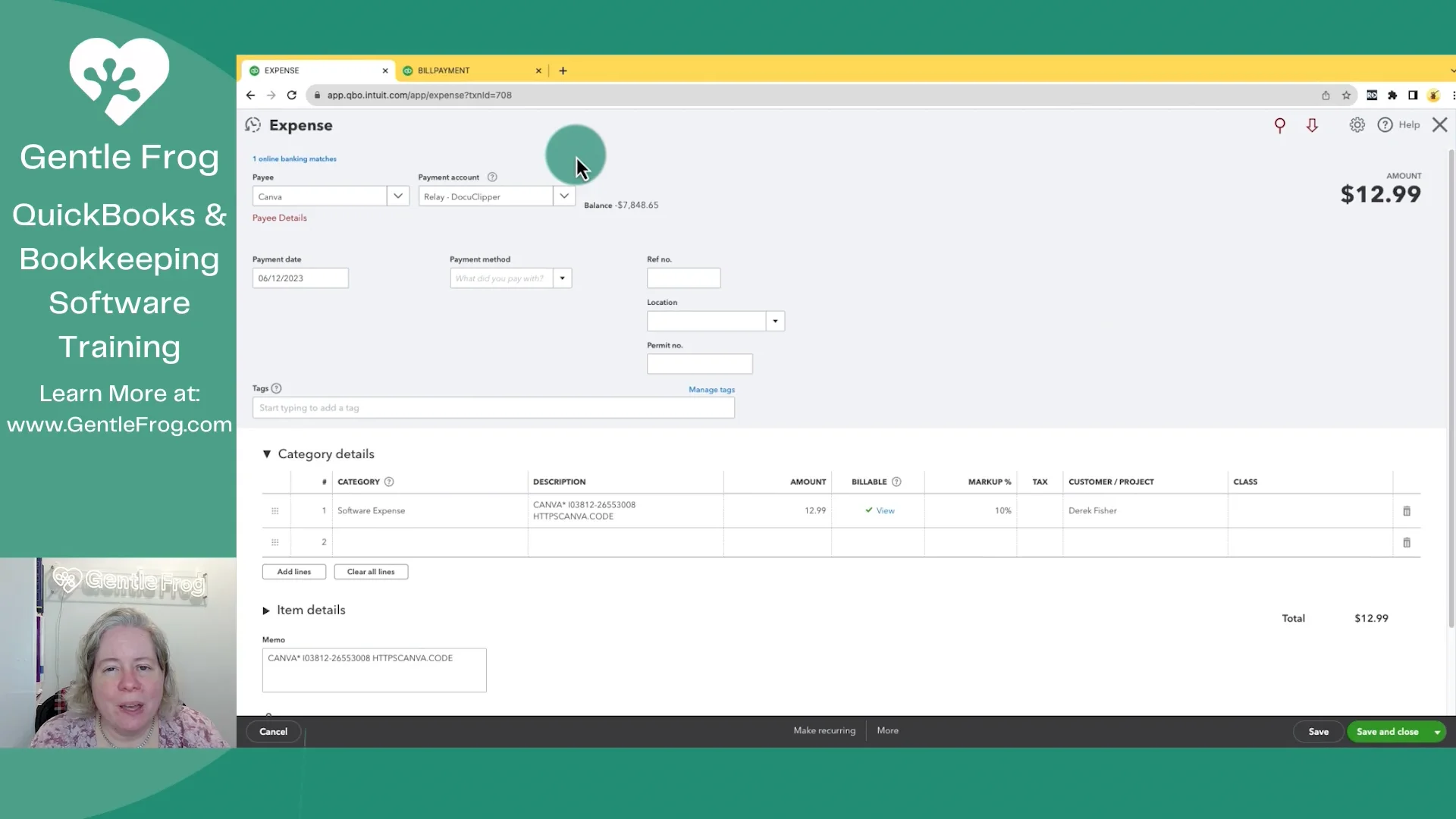Click the recent transactions history icon
The width and height of the screenshot is (1456, 819).
pyautogui.click(x=253, y=125)
